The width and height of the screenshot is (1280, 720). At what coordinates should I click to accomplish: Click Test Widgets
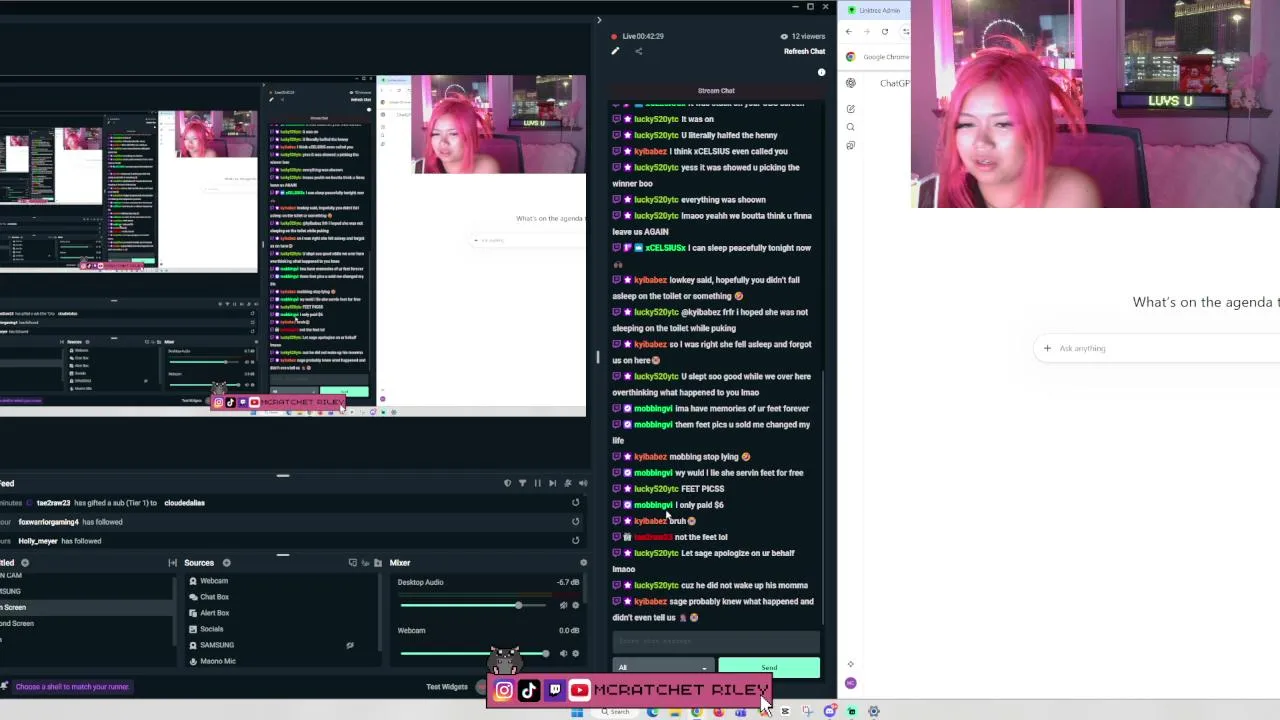447,687
